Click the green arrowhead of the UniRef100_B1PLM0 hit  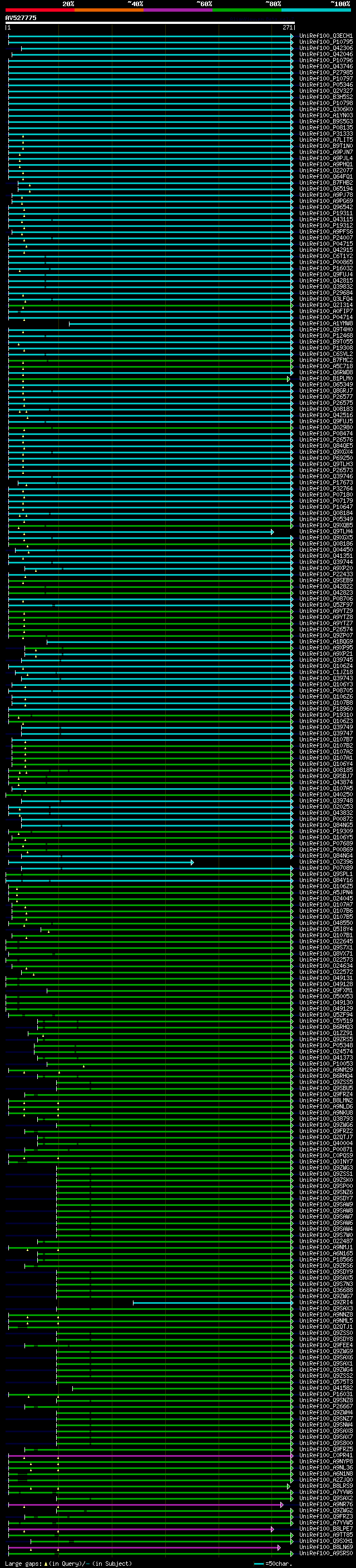click(289, 379)
